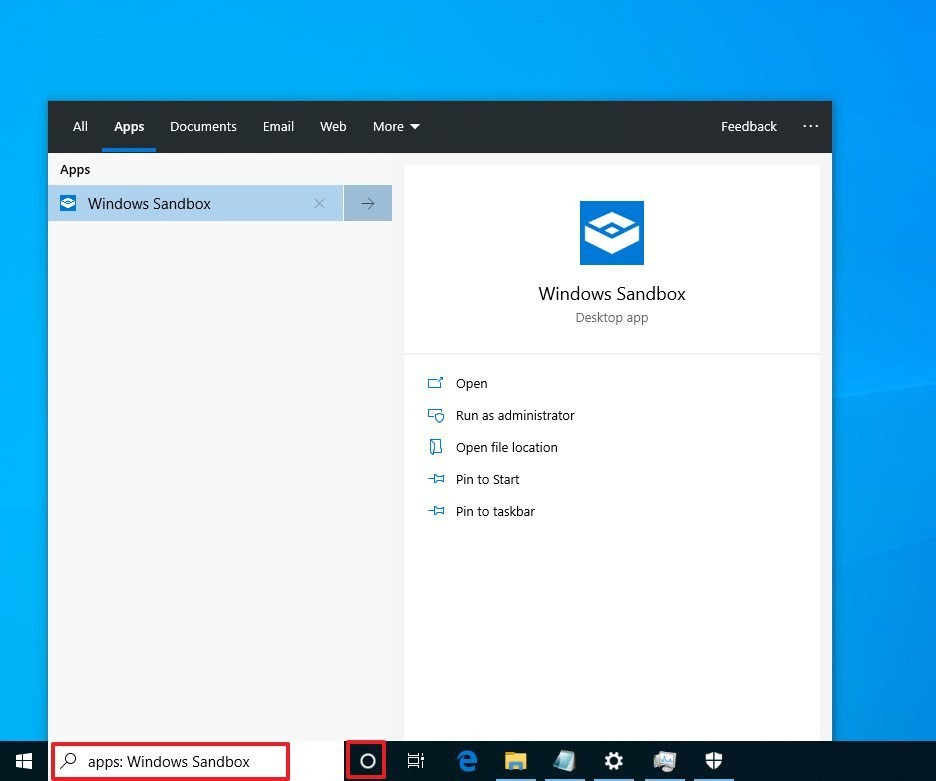Click the Cortana circle icon in taskbar

(x=367, y=761)
